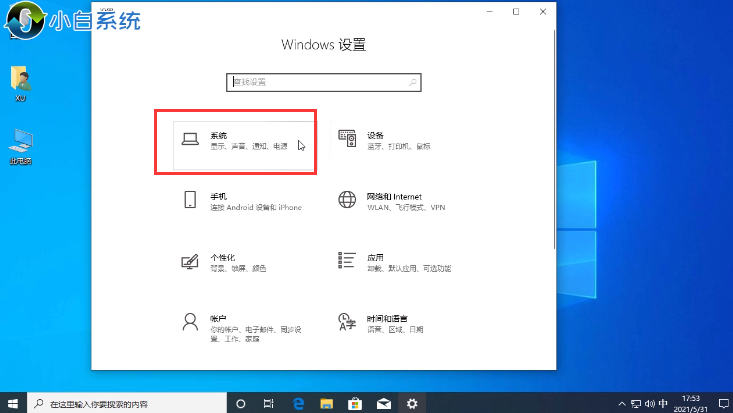
Task: Select the XU user folder desktop icon
Action: coord(20,84)
